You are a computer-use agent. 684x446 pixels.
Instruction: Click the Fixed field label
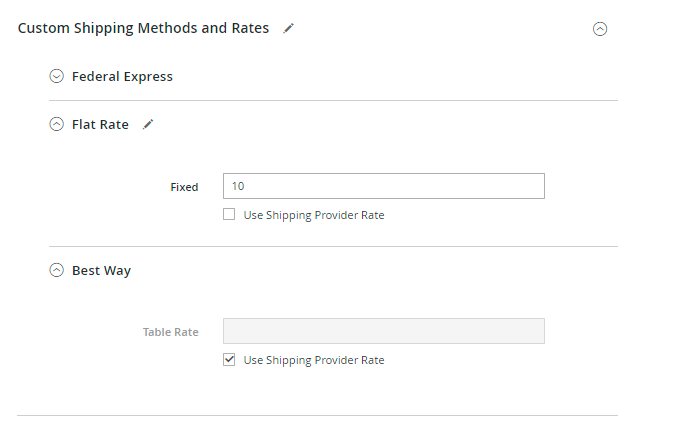click(x=184, y=187)
